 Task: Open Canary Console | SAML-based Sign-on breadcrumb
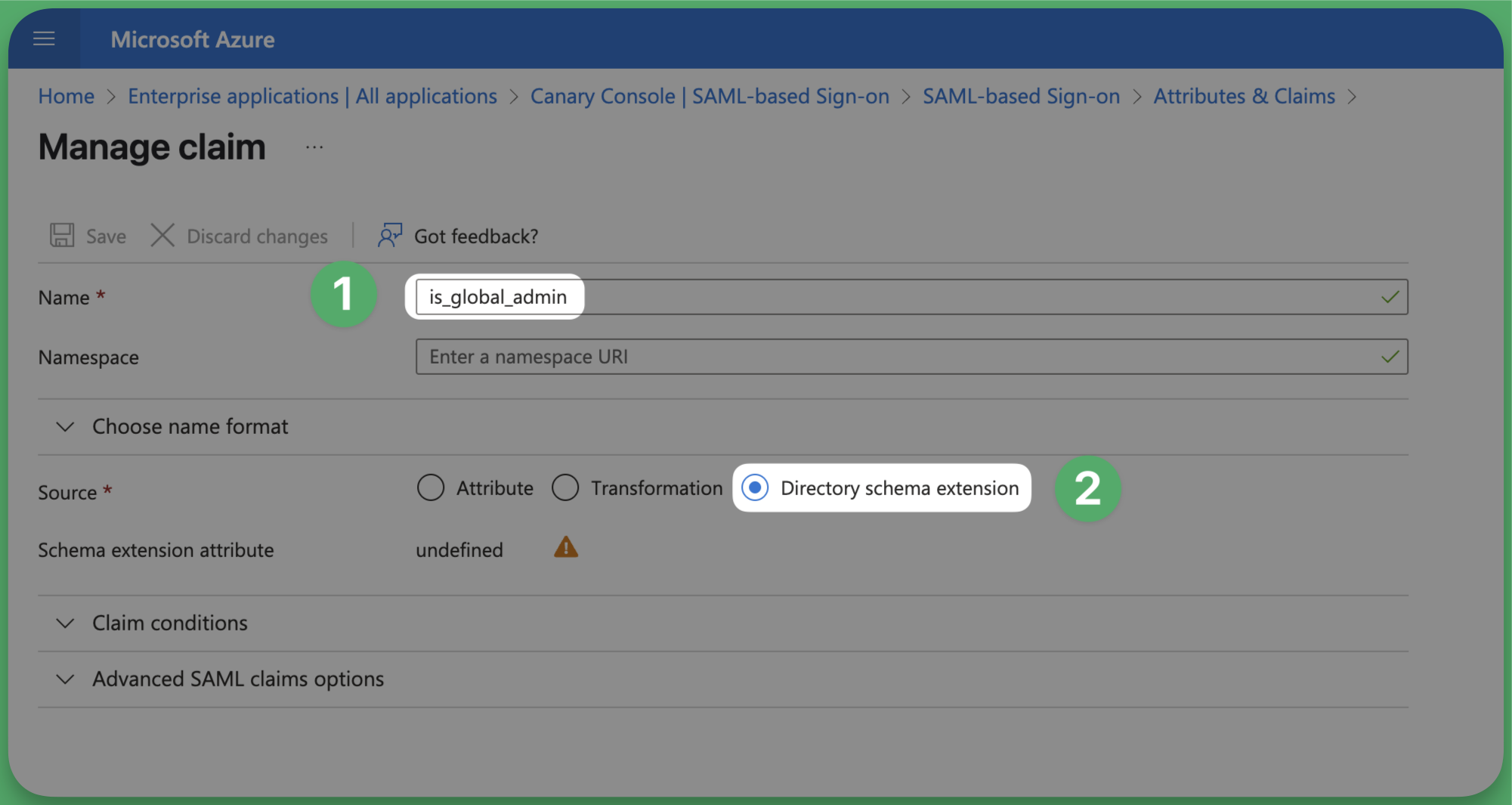pos(710,96)
